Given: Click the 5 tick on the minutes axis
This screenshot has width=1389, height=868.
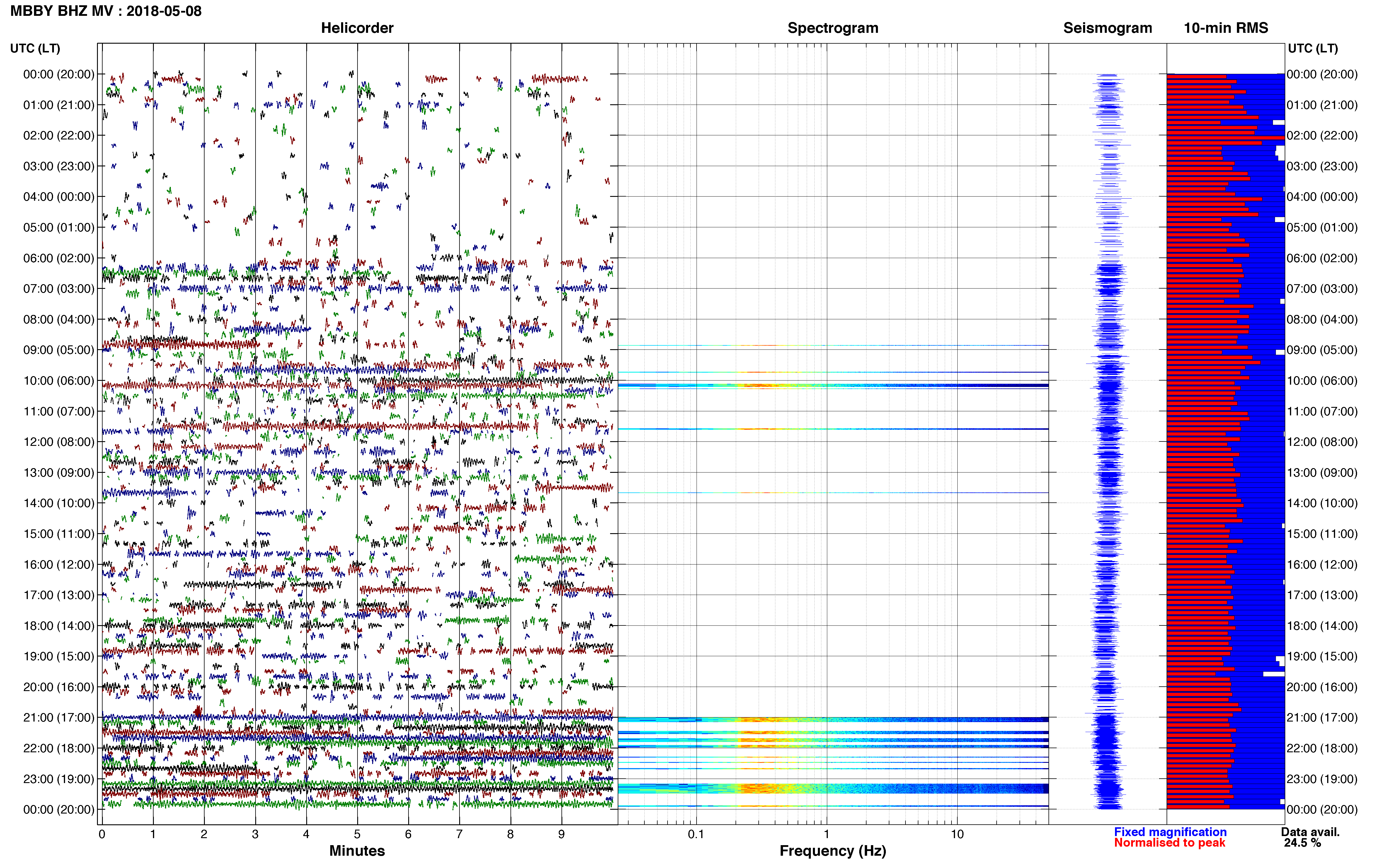Looking at the screenshot, I should (x=357, y=835).
